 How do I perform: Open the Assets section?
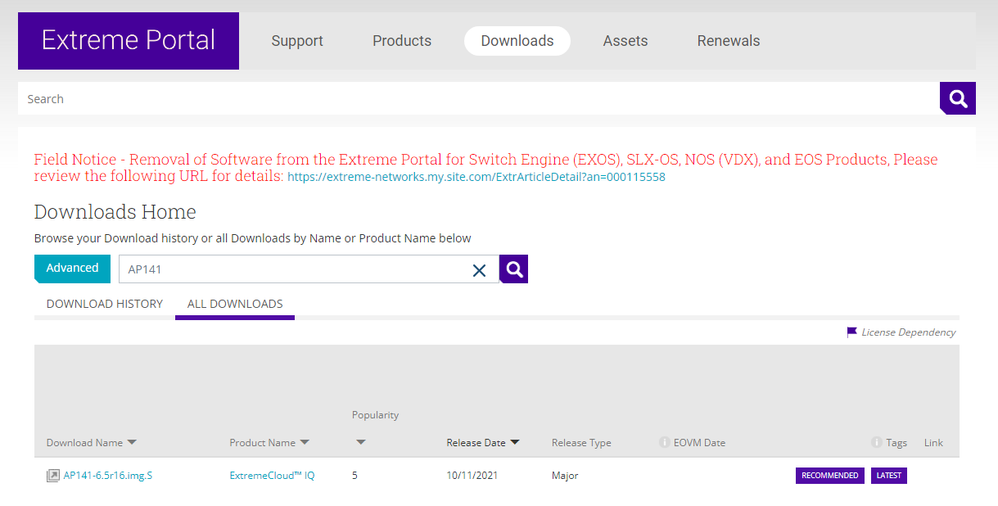pos(625,41)
